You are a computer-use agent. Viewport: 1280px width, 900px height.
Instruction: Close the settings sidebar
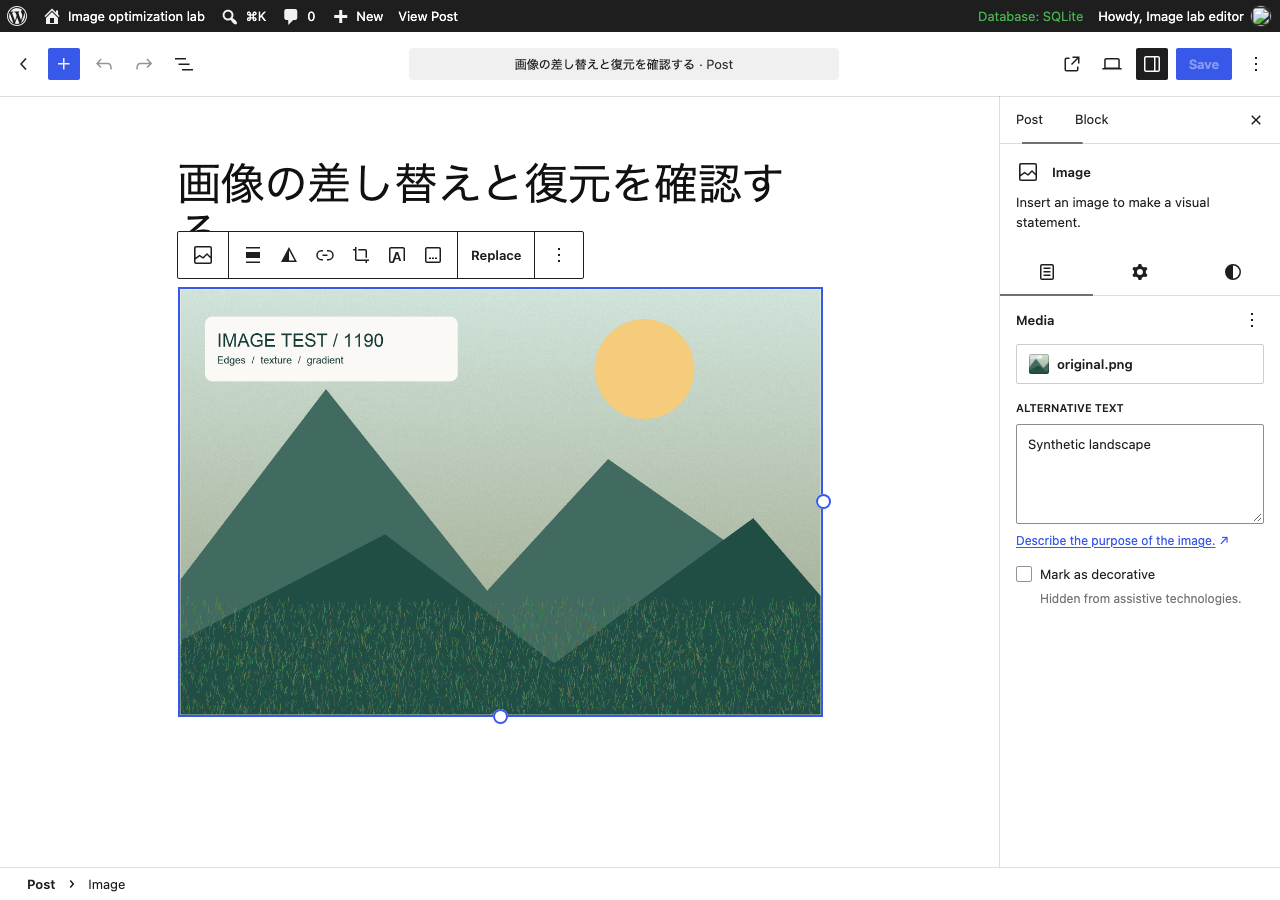[x=1256, y=120]
